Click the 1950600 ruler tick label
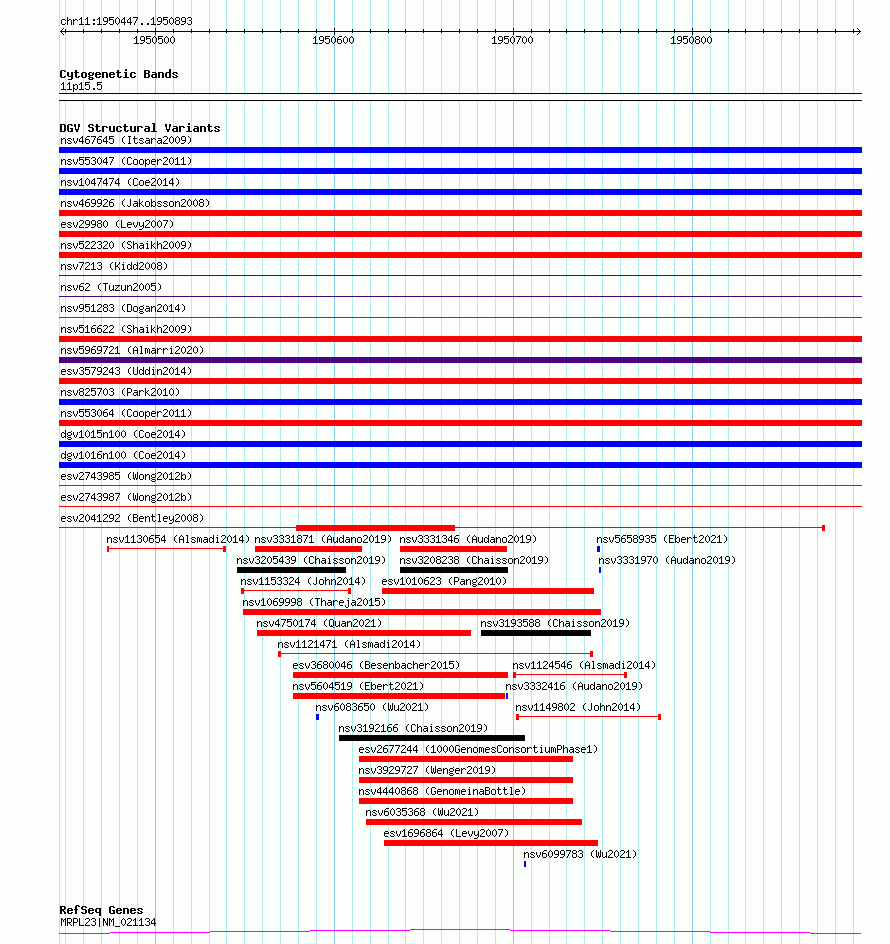Screen dimensions: 890x944 point(333,40)
